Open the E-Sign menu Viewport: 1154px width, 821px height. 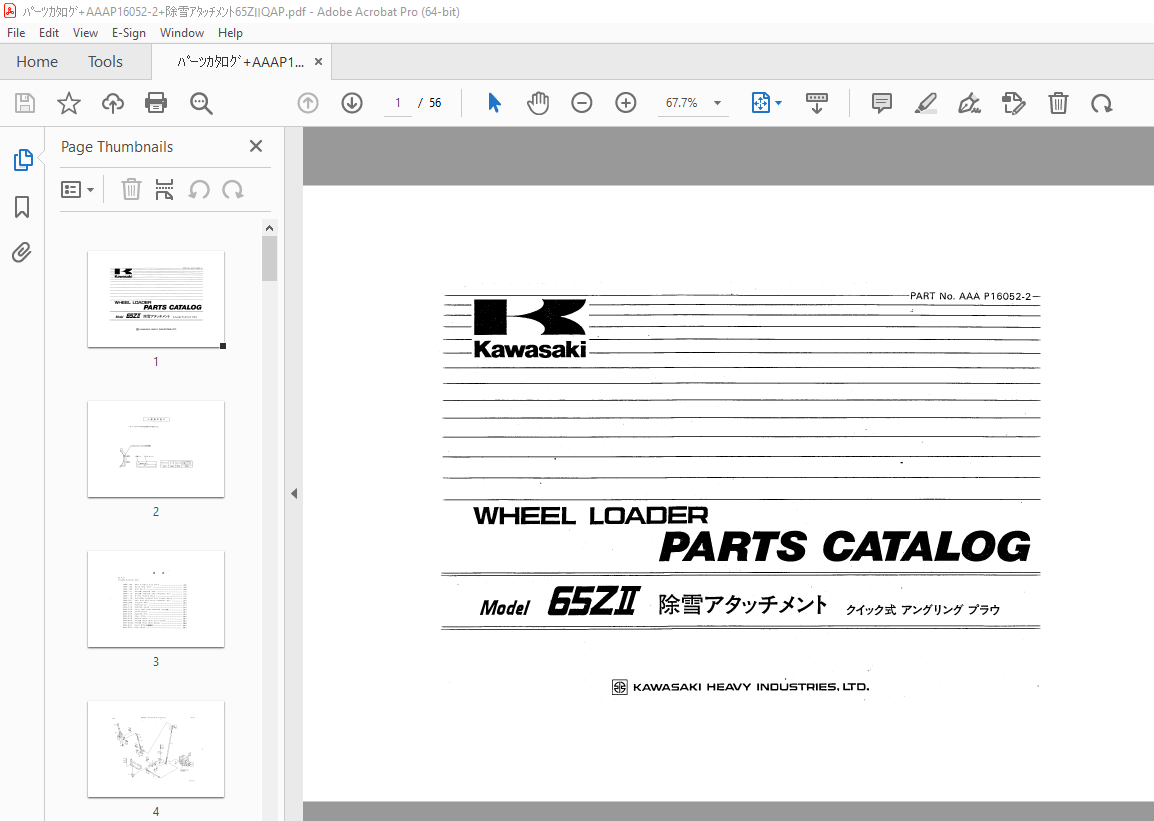coord(129,33)
